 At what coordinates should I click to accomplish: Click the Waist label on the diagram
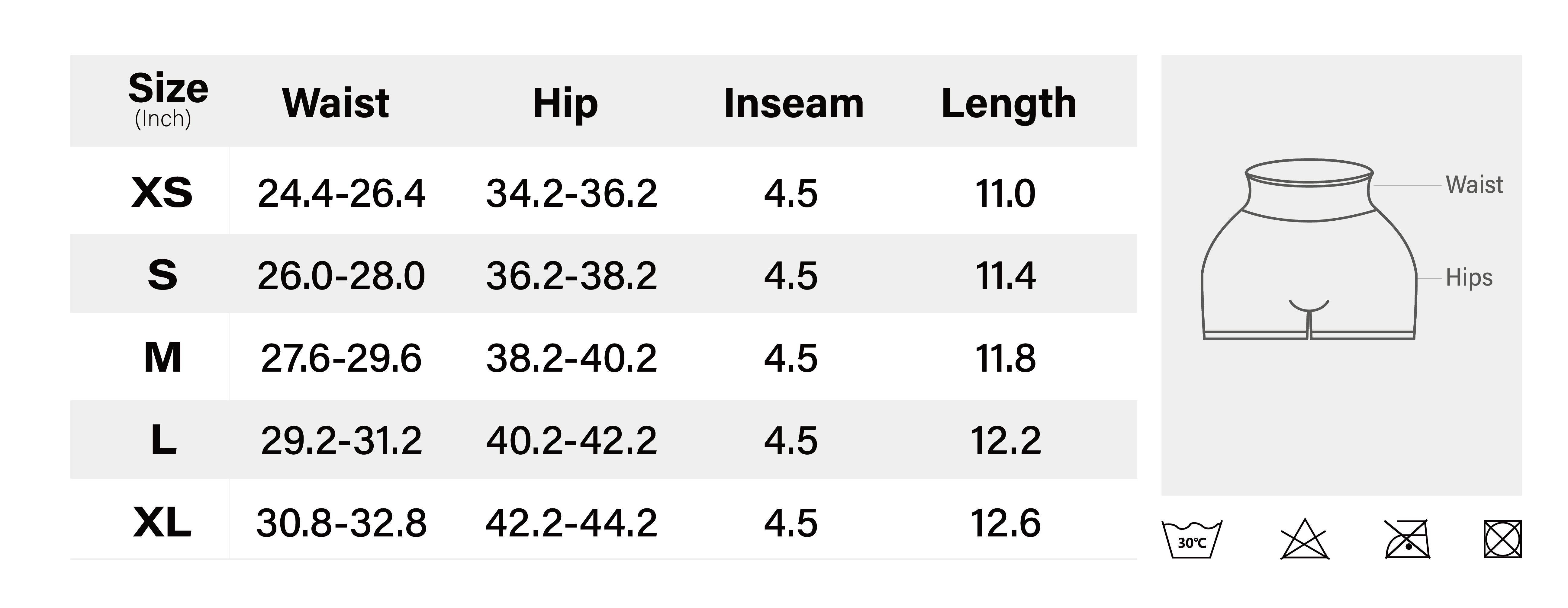tap(1474, 184)
